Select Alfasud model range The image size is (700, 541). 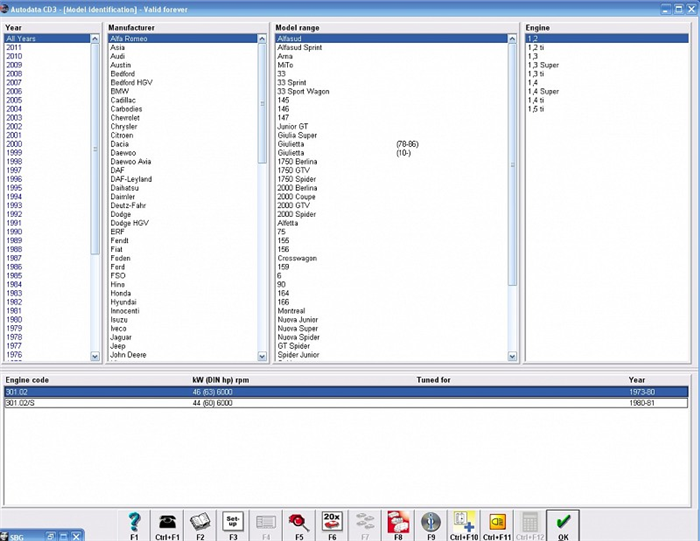point(392,38)
